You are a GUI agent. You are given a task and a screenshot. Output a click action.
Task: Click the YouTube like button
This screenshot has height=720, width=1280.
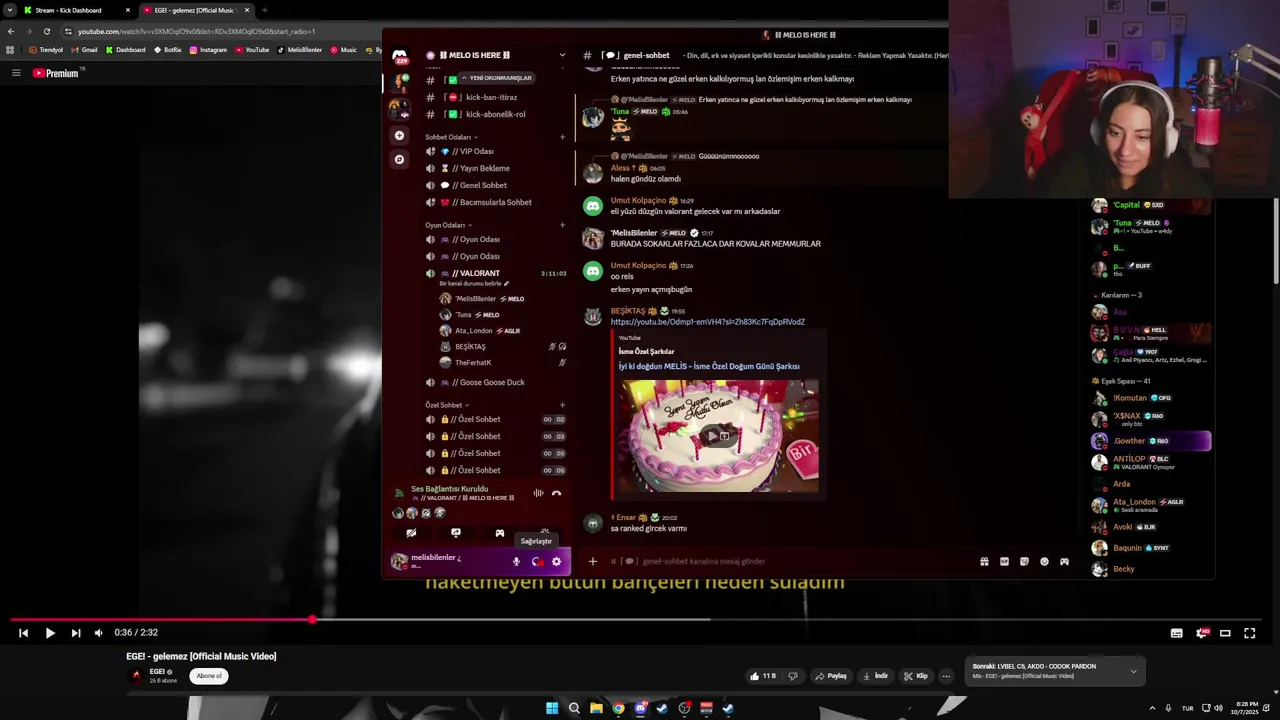[x=762, y=676]
